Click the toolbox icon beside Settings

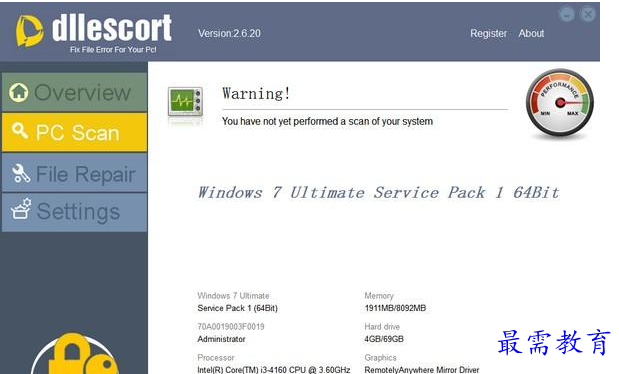pos(21,209)
